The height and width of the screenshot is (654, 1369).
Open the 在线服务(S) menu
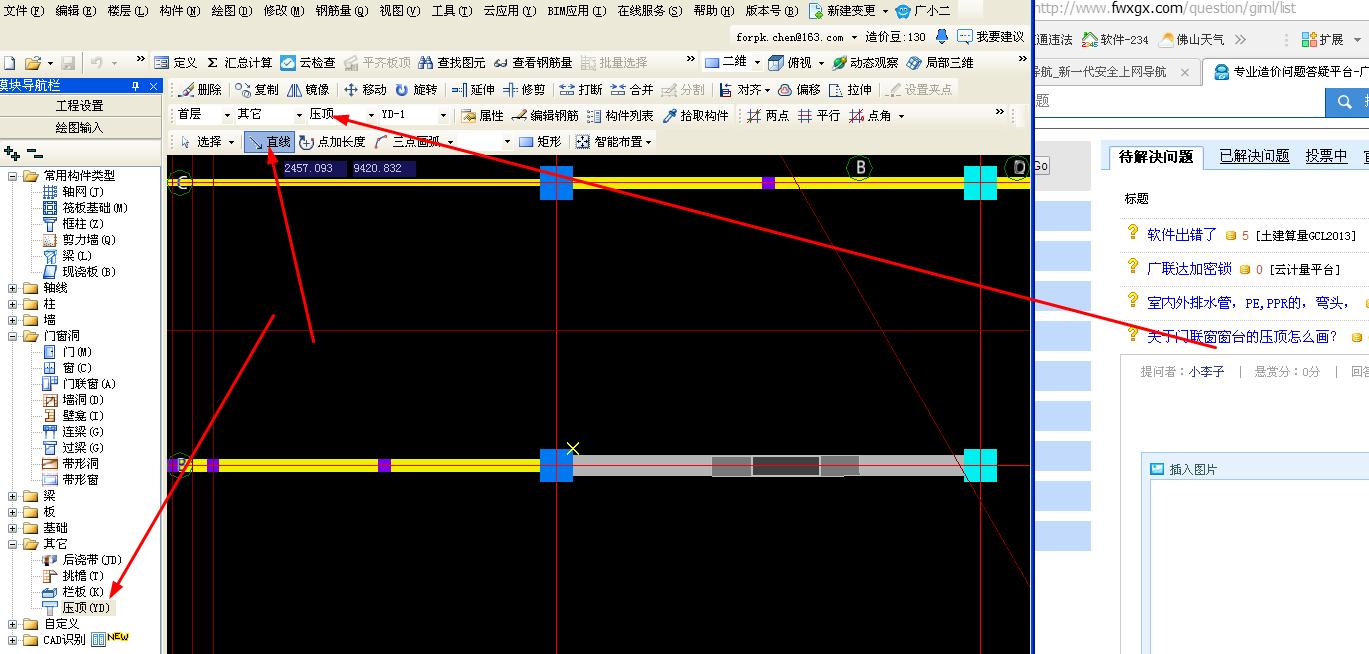coord(650,11)
